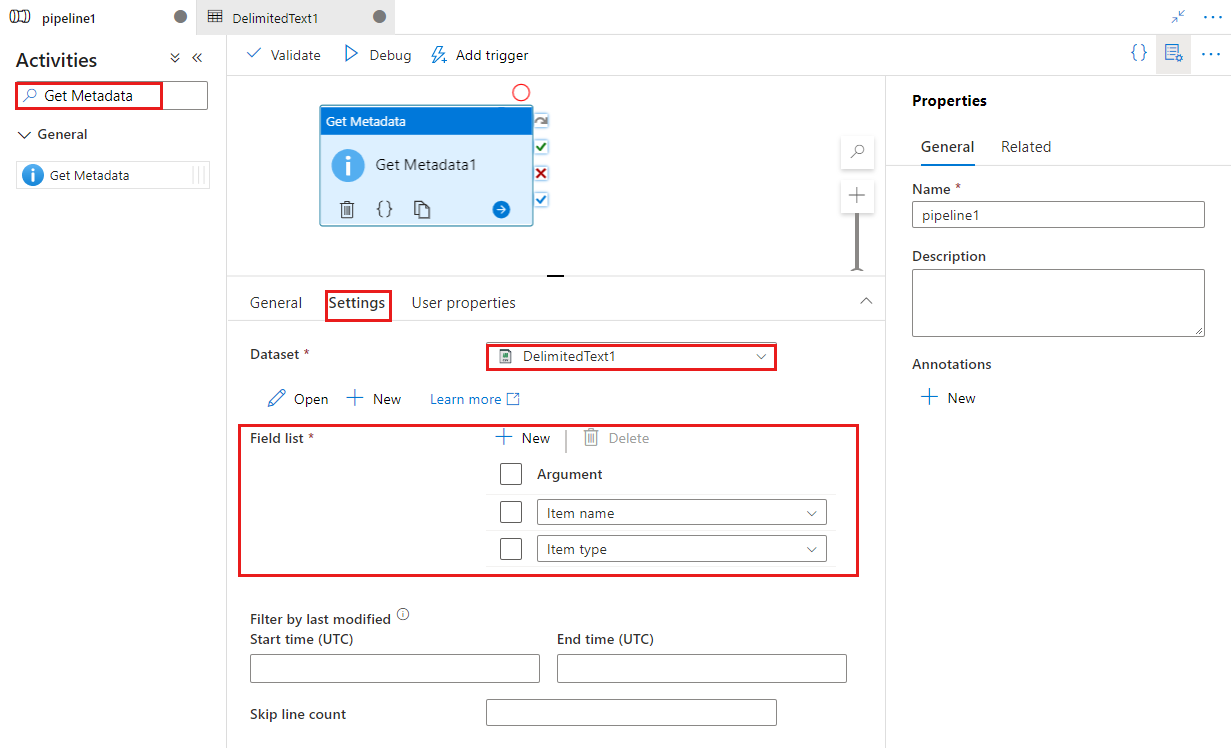Select the canvas search magnifier icon
The width and height of the screenshot is (1231, 748).
click(857, 151)
